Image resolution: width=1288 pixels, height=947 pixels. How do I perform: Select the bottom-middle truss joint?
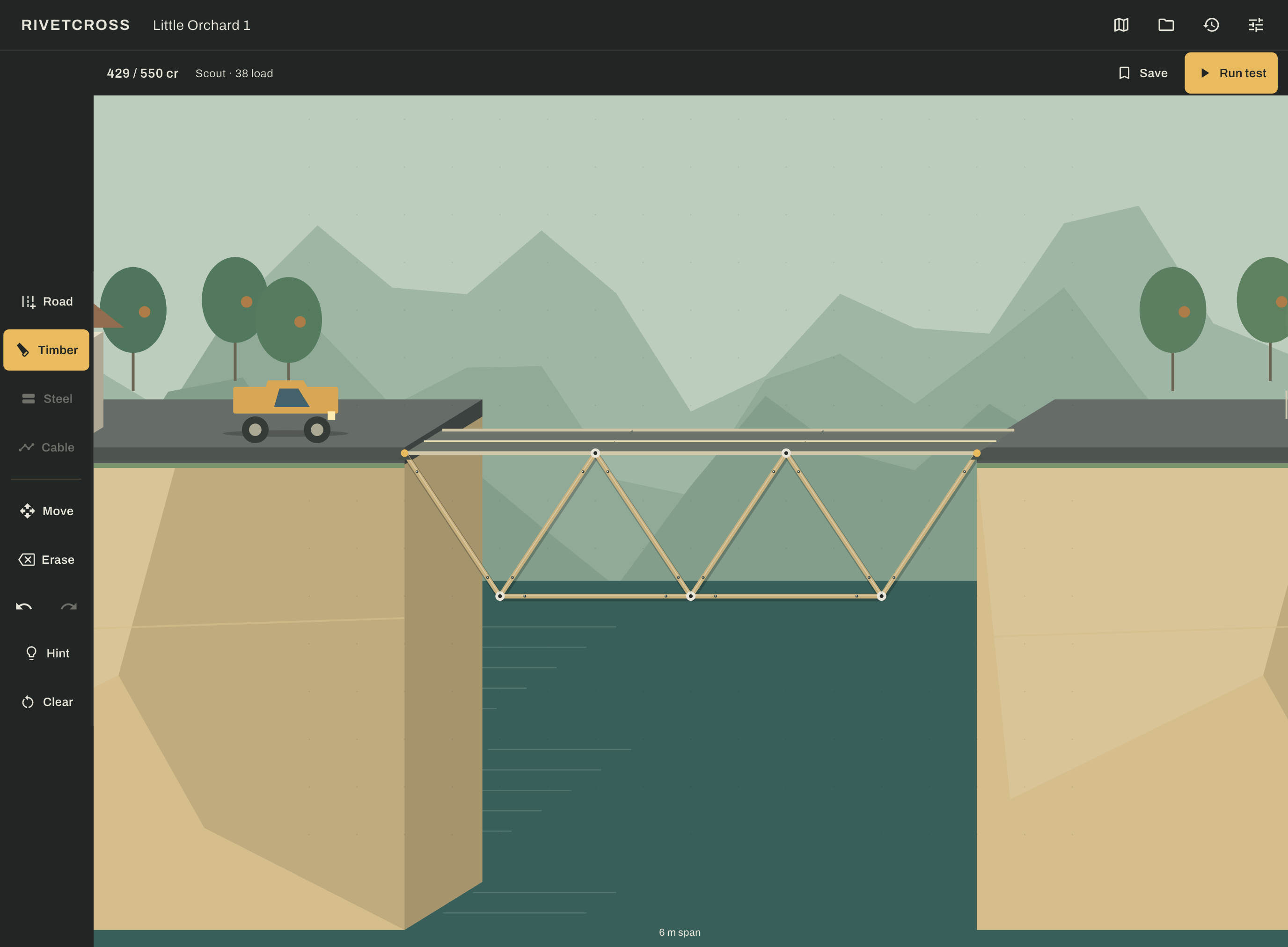click(691, 596)
